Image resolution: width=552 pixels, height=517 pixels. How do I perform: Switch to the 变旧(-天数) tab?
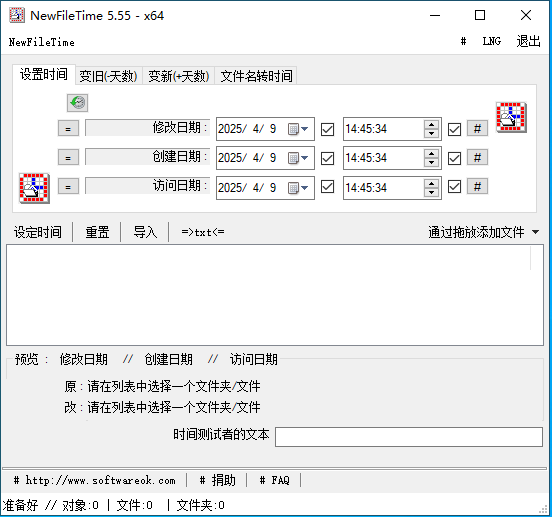[x=108, y=76]
